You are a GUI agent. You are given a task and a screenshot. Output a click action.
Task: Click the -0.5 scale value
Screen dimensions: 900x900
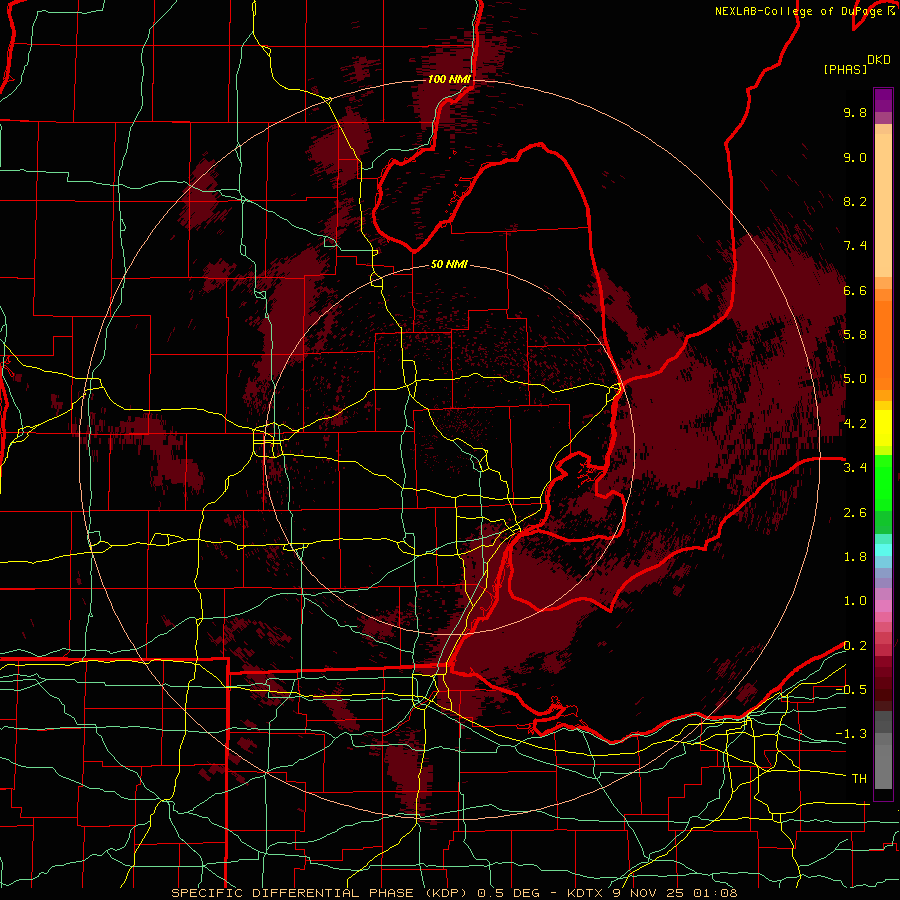pyautogui.click(x=851, y=690)
